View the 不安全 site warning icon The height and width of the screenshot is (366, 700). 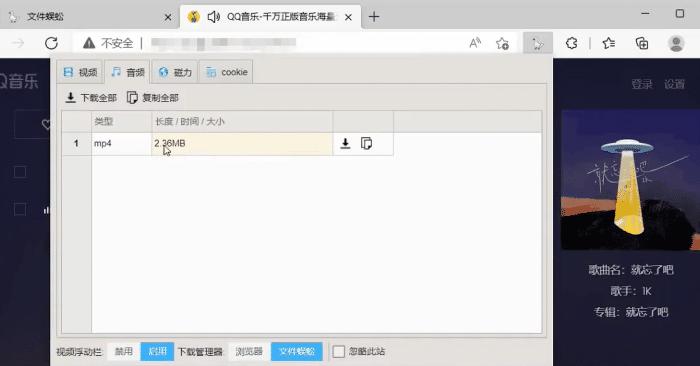pos(89,43)
